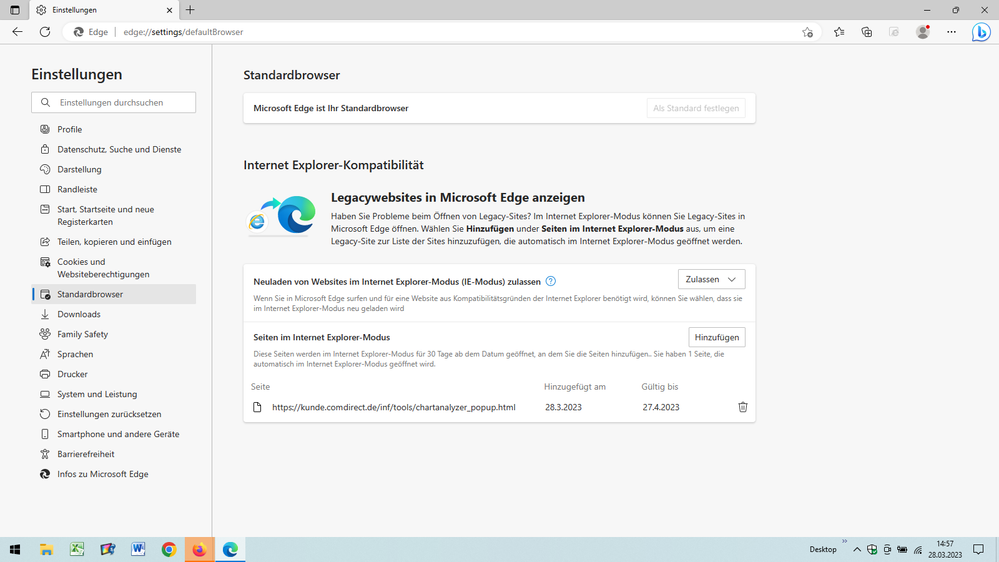Image resolution: width=999 pixels, height=562 pixels.
Task: Open the Collections icon in toolbar
Action: point(867,32)
